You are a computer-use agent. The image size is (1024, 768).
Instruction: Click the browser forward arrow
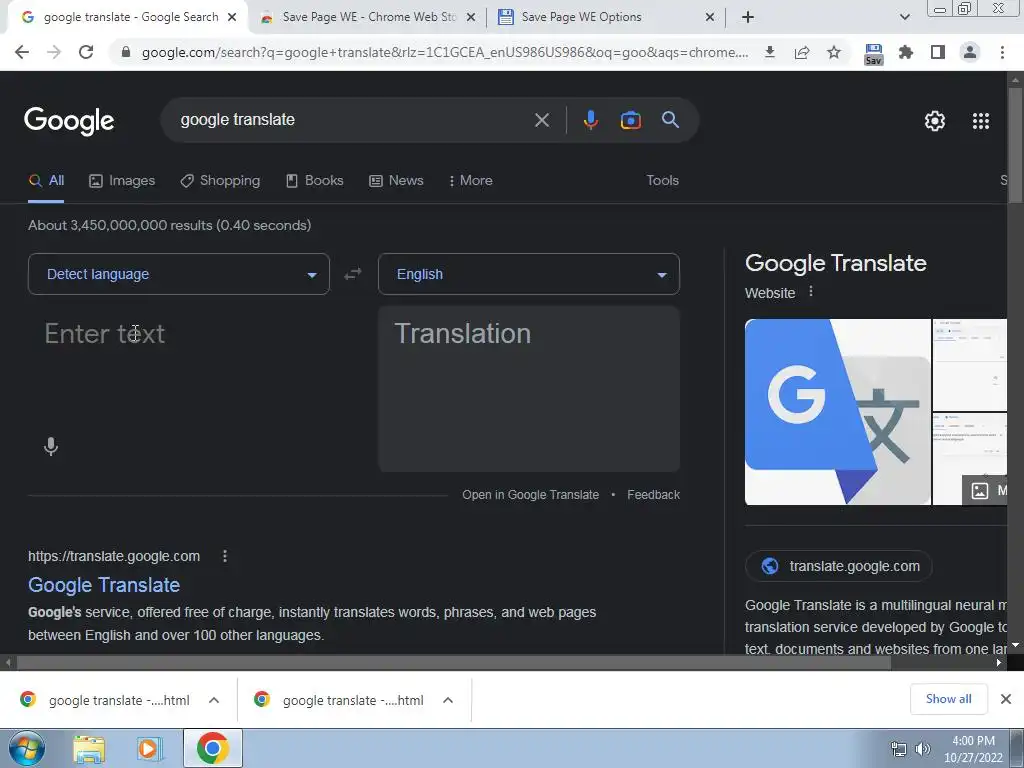click(54, 52)
